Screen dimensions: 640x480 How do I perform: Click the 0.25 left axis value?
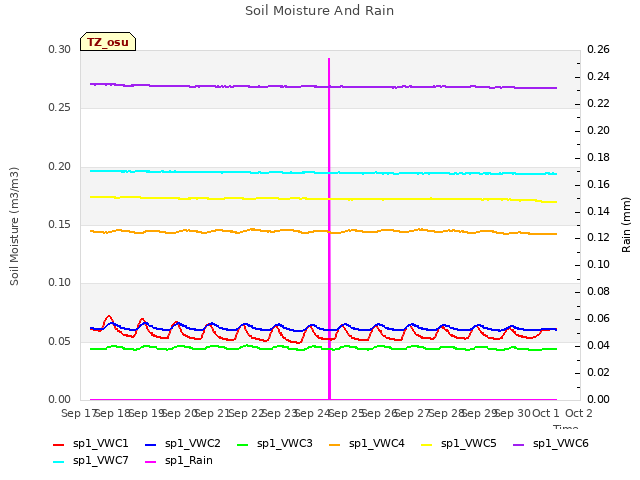click(60, 108)
